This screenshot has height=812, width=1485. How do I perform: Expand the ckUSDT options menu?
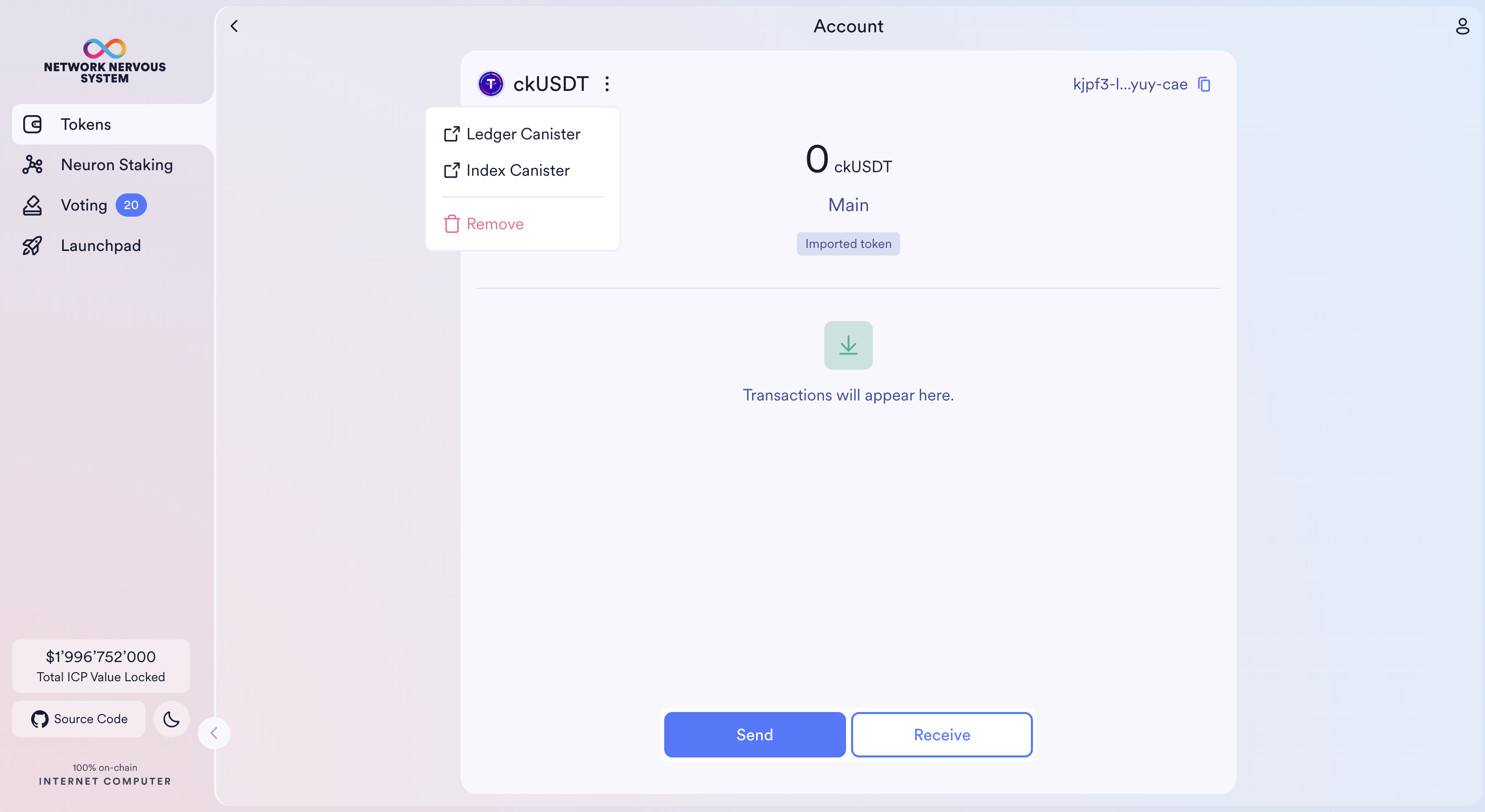[x=607, y=83]
